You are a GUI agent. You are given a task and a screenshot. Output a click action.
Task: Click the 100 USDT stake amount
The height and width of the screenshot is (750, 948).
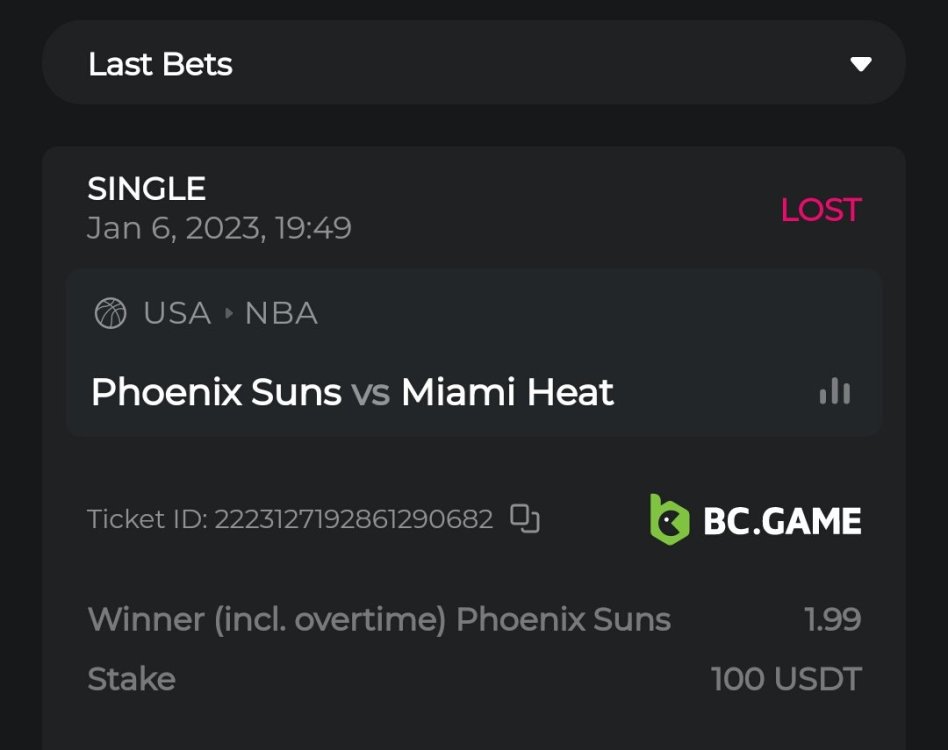[x=786, y=680]
